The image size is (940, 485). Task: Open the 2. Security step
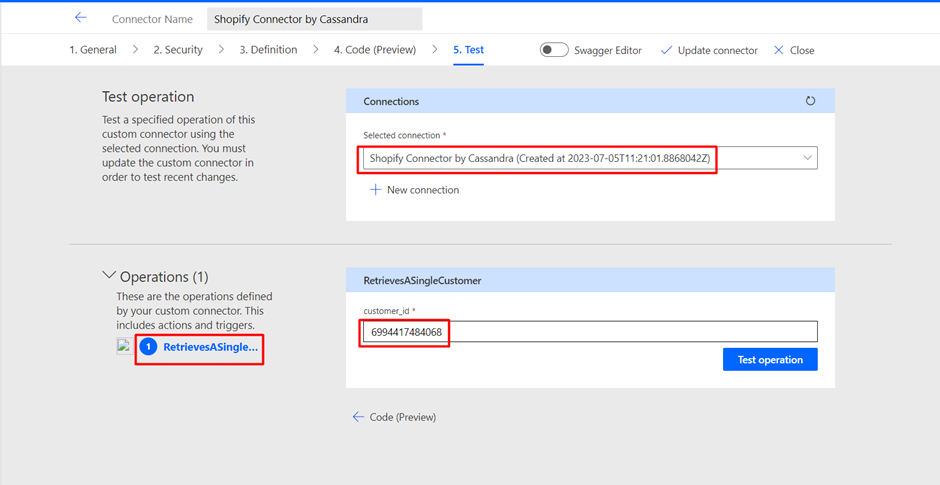(177, 50)
